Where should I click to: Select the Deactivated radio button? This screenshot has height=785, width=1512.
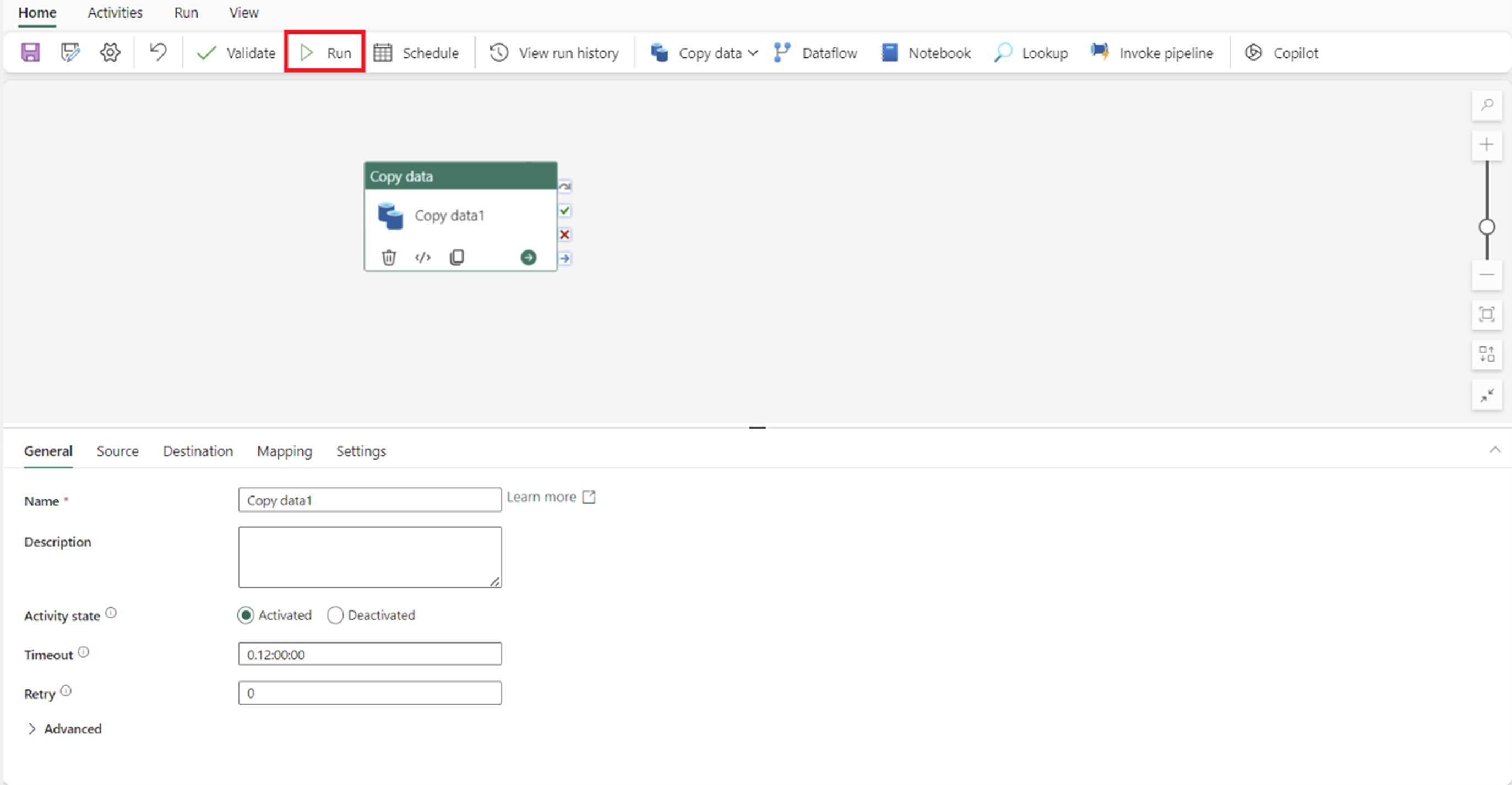[x=335, y=615]
